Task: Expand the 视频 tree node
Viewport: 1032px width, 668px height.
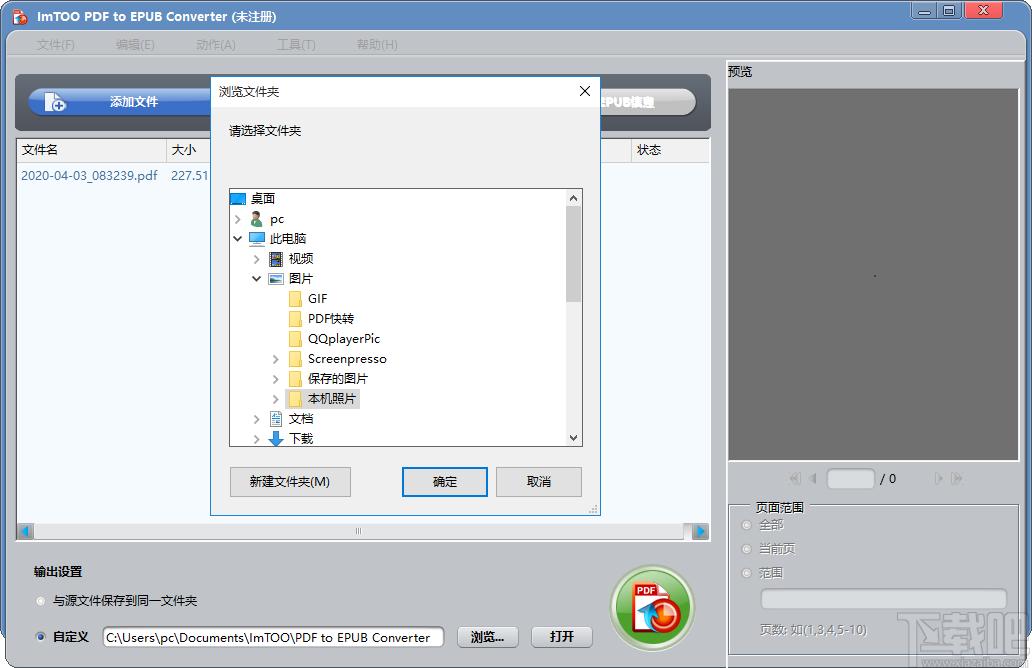Action: 257,259
